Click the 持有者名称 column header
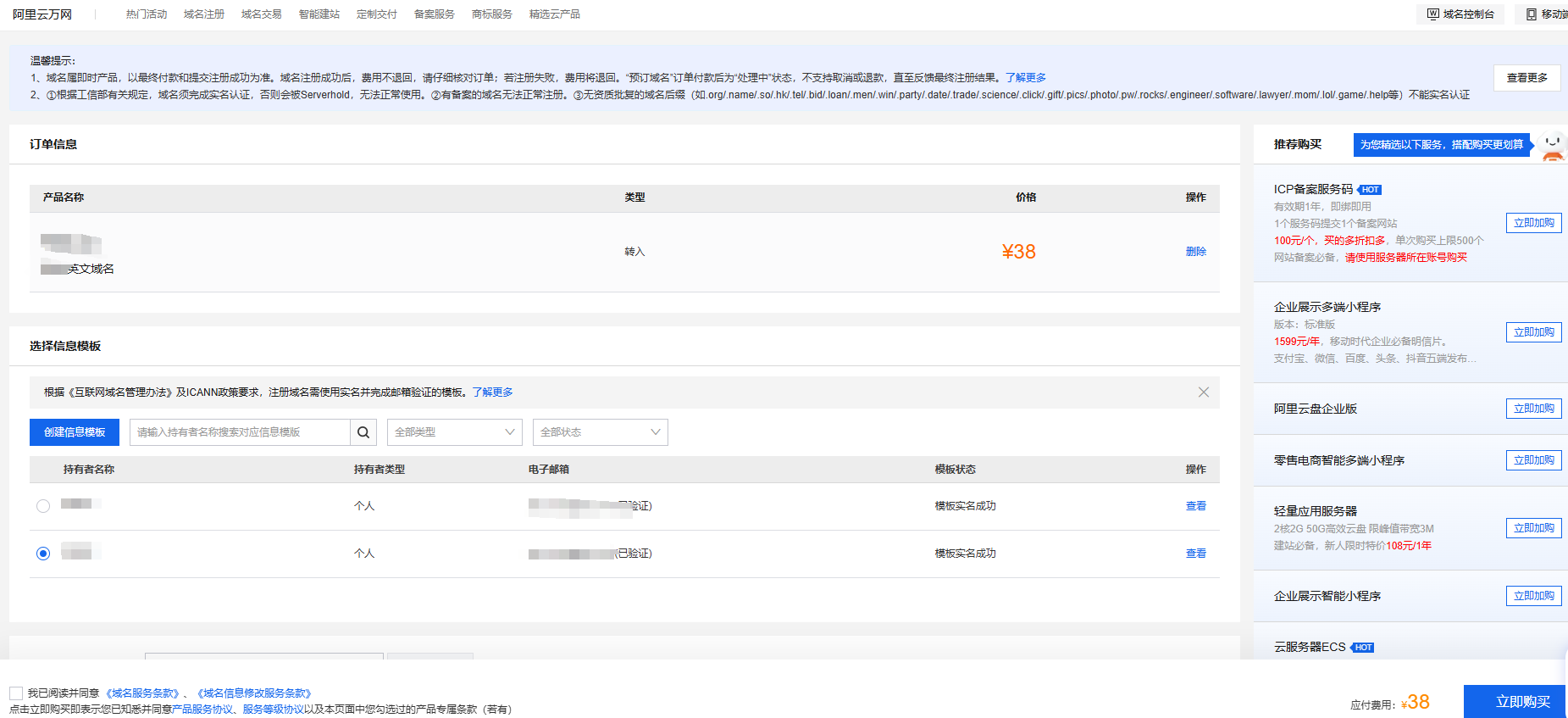 (88, 470)
